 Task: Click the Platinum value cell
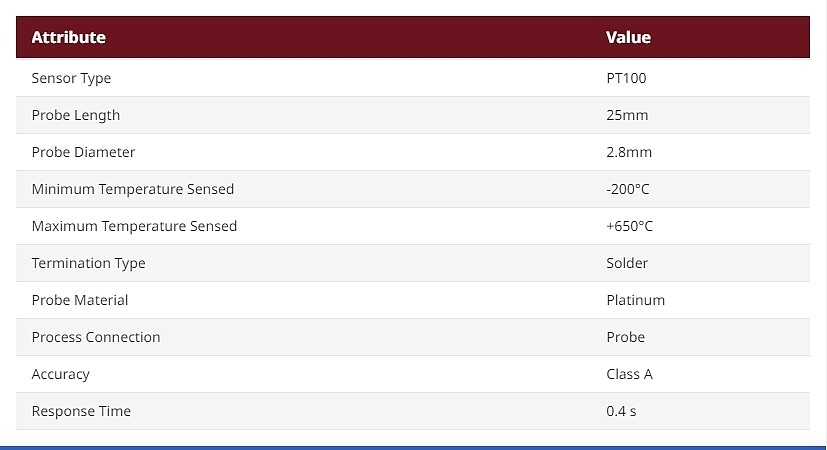[x=636, y=300]
